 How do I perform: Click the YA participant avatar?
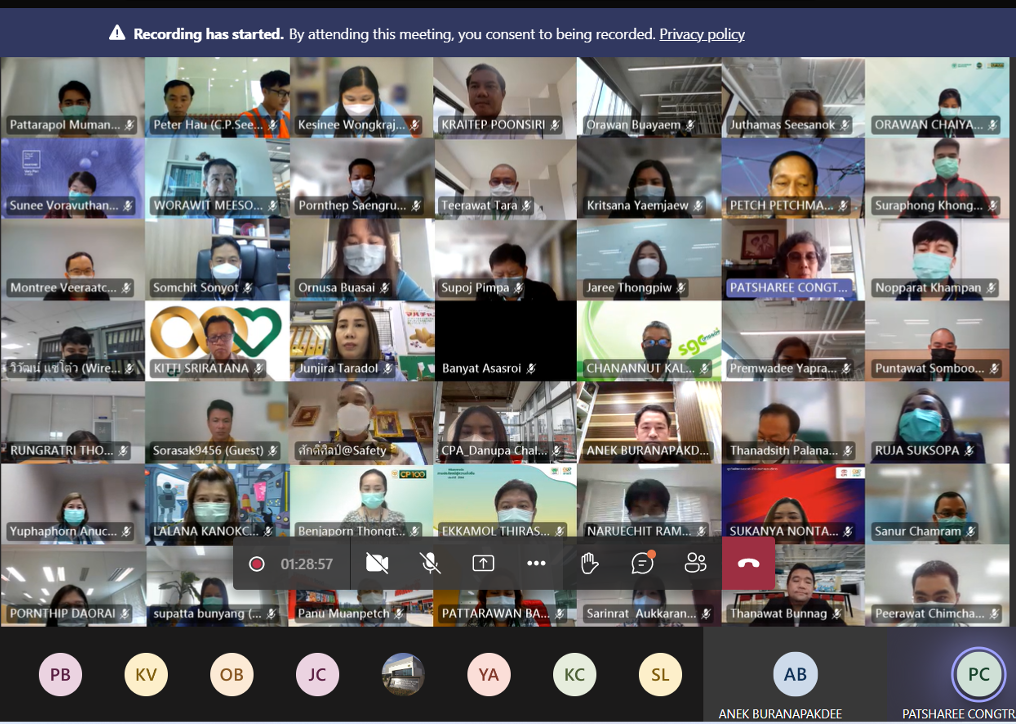click(488, 675)
